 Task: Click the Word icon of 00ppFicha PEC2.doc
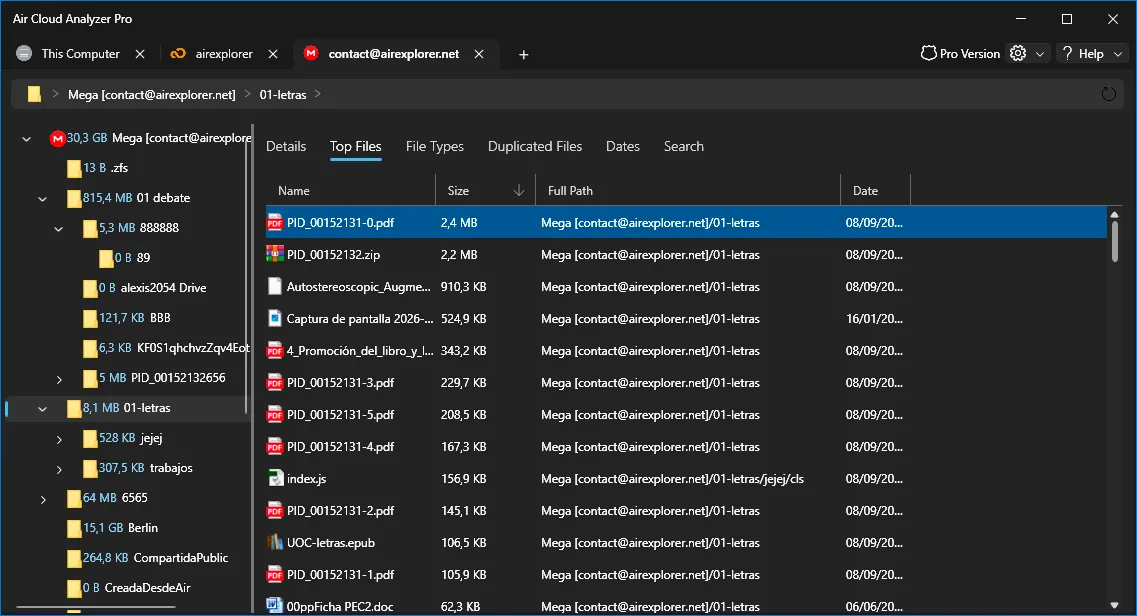coord(274,605)
